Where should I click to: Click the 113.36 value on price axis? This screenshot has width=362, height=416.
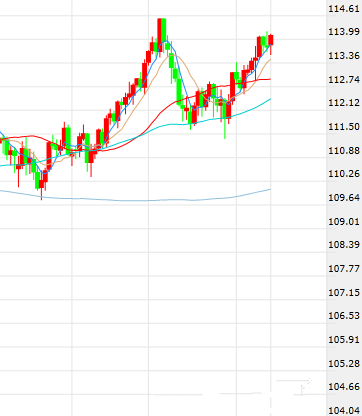tap(344, 55)
